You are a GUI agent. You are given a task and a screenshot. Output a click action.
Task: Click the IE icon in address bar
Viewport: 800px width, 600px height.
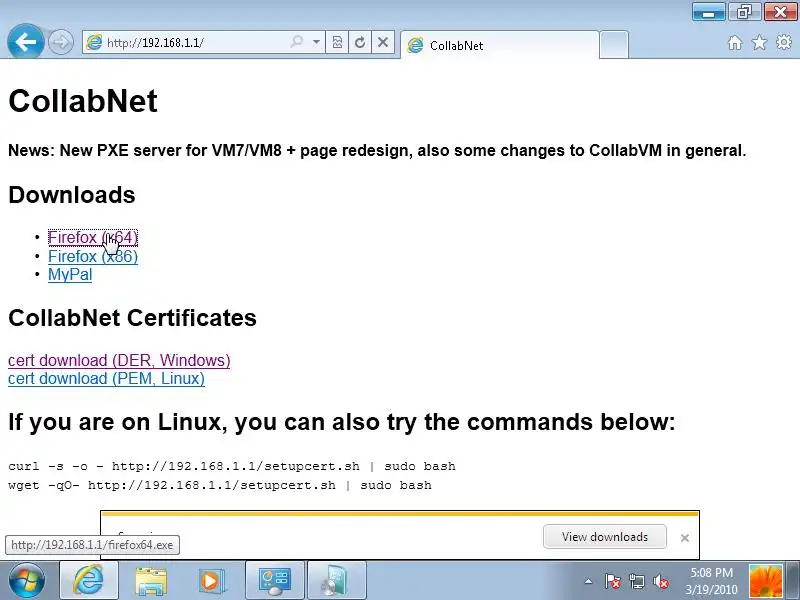click(x=94, y=42)
